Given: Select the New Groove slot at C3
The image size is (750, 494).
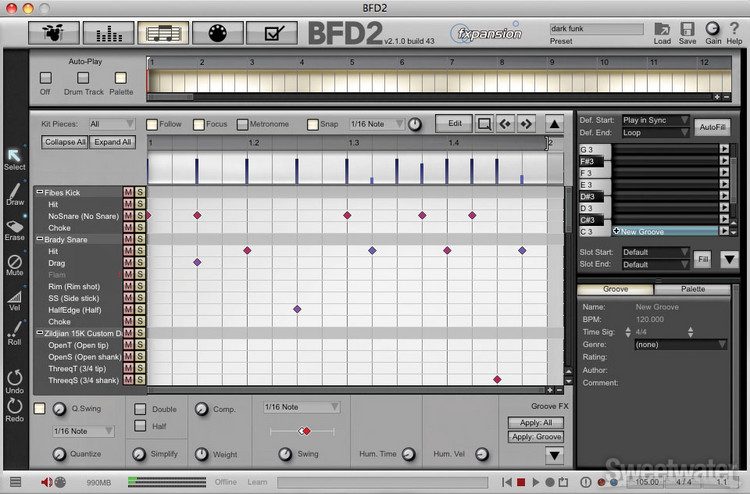Looking at the screenshot, I should (x=666, y=231).
